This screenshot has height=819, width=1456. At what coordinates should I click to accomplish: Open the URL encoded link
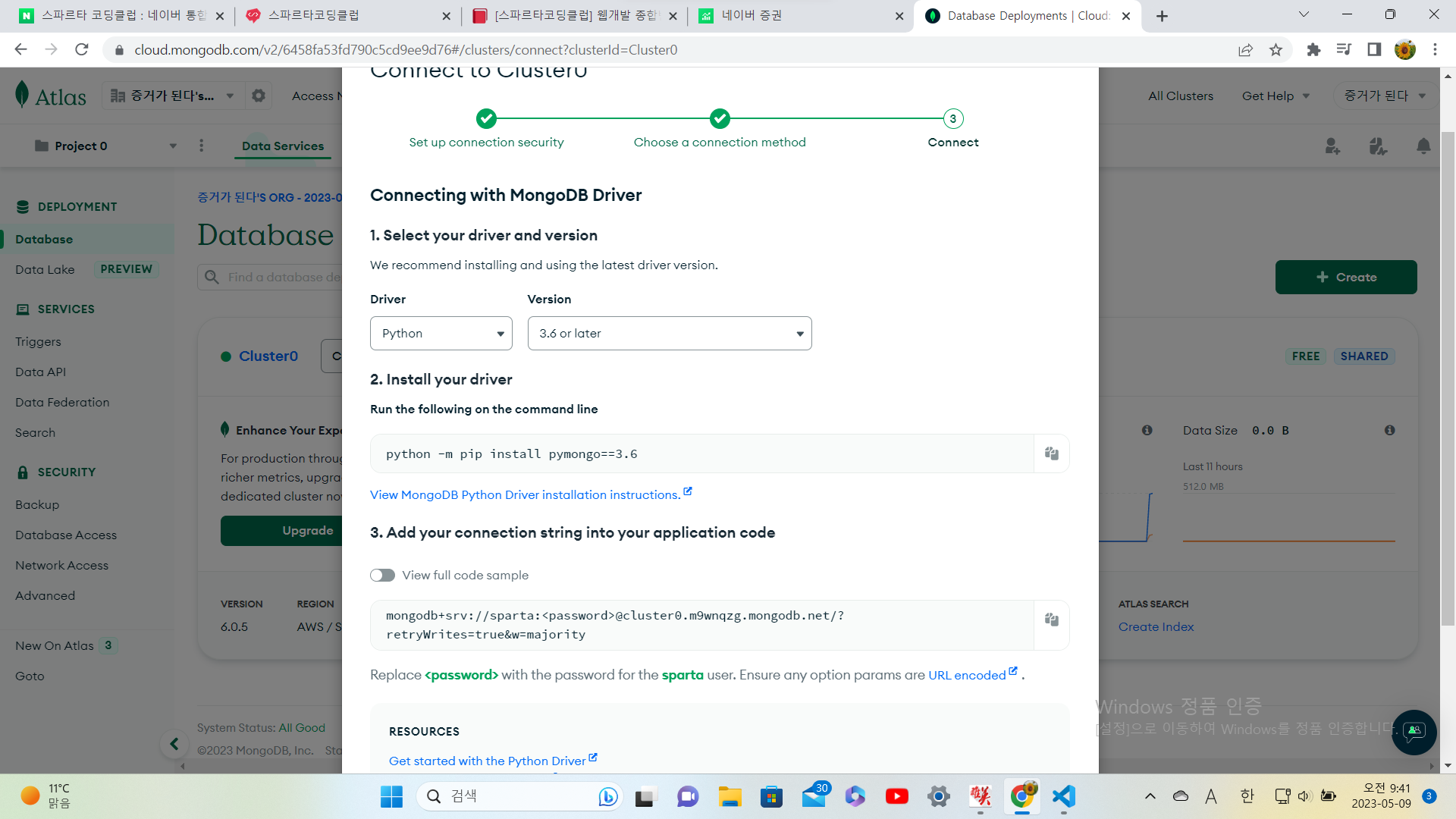coord(973,675)
